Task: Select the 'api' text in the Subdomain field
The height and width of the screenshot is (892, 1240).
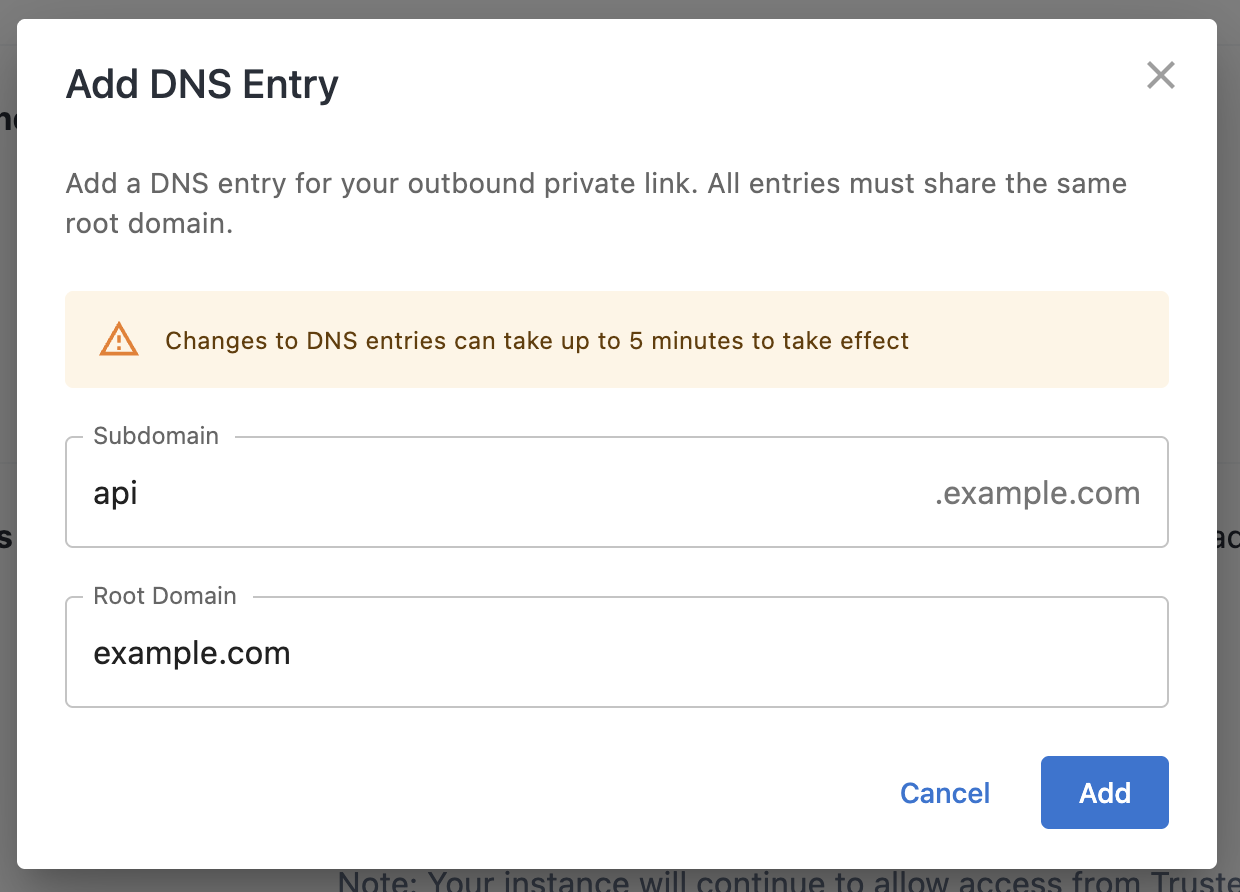Action: coord(114,492)
